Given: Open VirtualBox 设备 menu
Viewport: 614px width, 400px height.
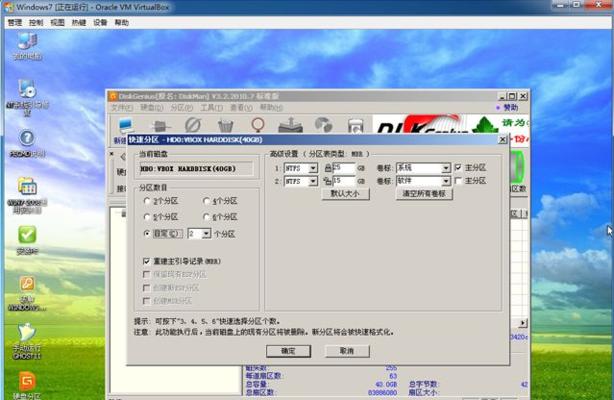Looking at the screenshot, I should point(100,23).
